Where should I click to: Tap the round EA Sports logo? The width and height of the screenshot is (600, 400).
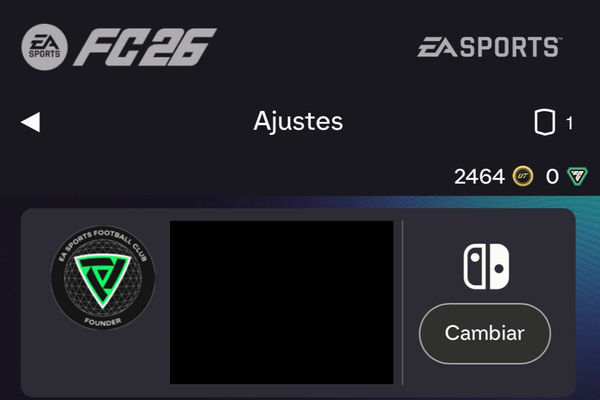tap(44, 47)
